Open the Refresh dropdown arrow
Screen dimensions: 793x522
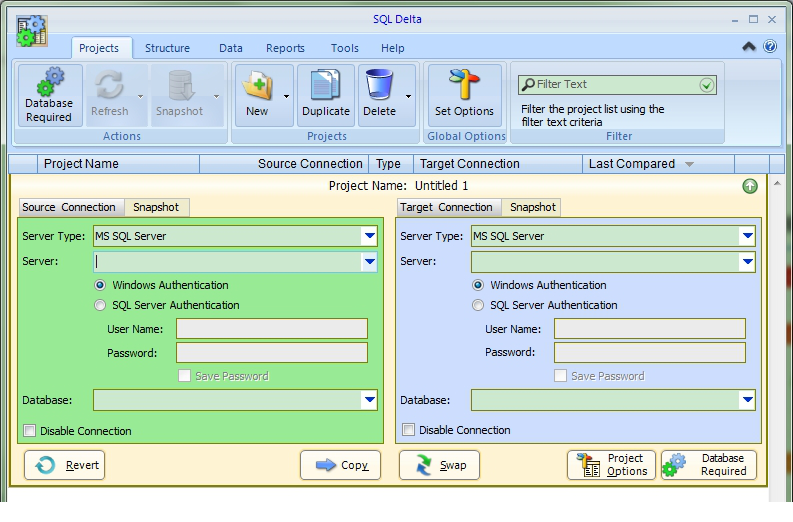coord(141,96)
